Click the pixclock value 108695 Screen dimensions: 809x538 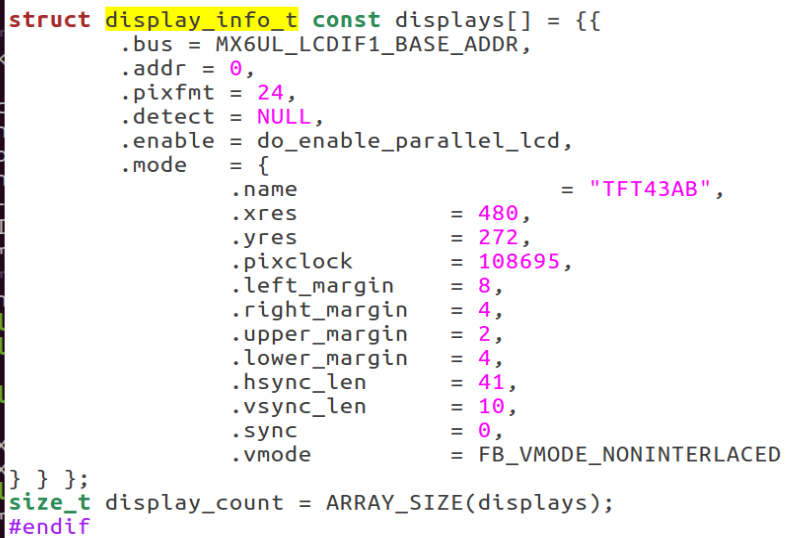(x=519, y=262)
